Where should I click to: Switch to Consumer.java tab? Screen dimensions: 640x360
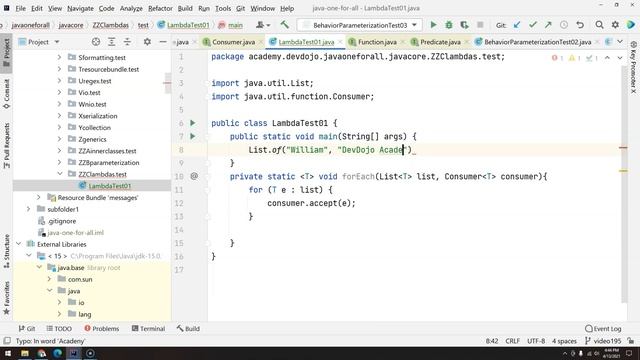tap(233, 42)
